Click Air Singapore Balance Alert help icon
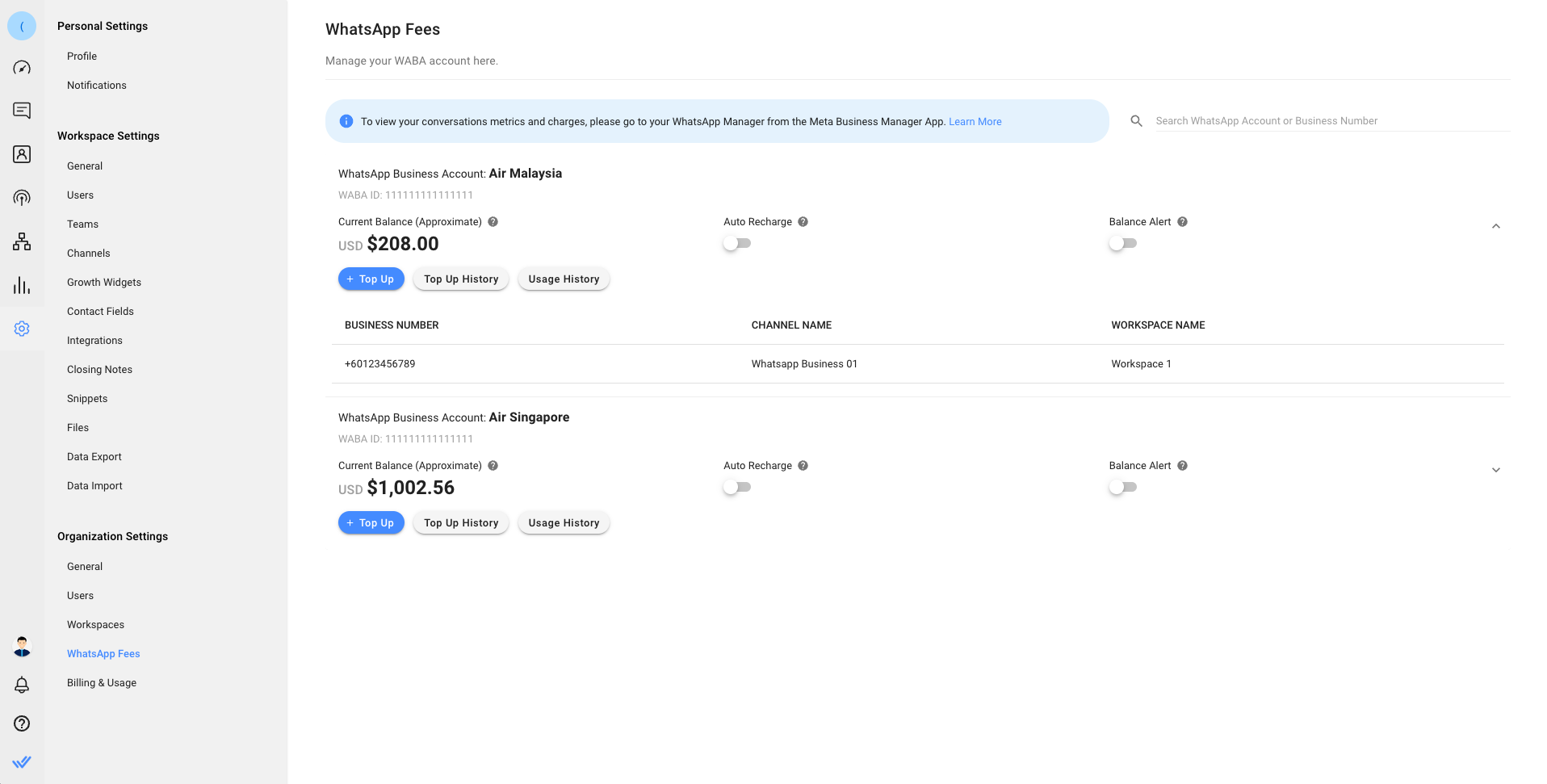The image size is (1547, 784). point(1182,466)
